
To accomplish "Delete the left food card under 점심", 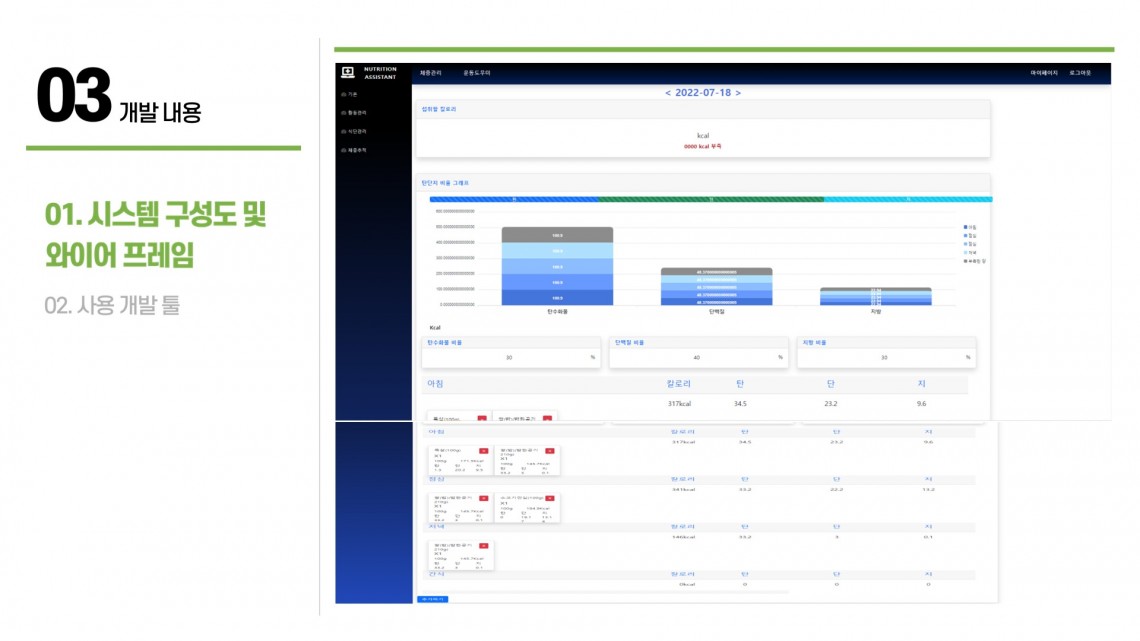I will [483, 498].
